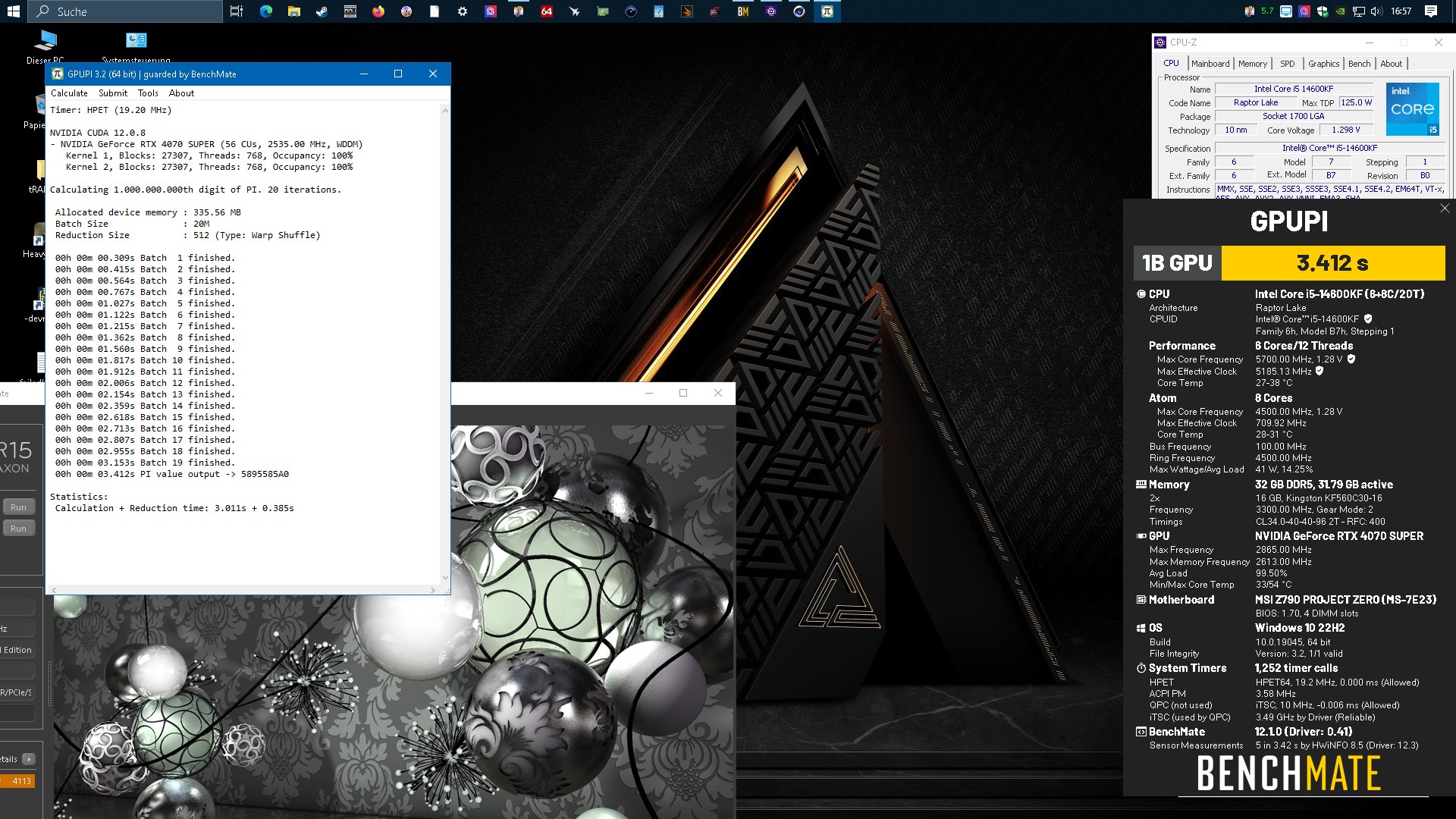This screenshot has width=1456, height=819.
Task: Minimize the Cinebench render window
Action: [649, 393]
